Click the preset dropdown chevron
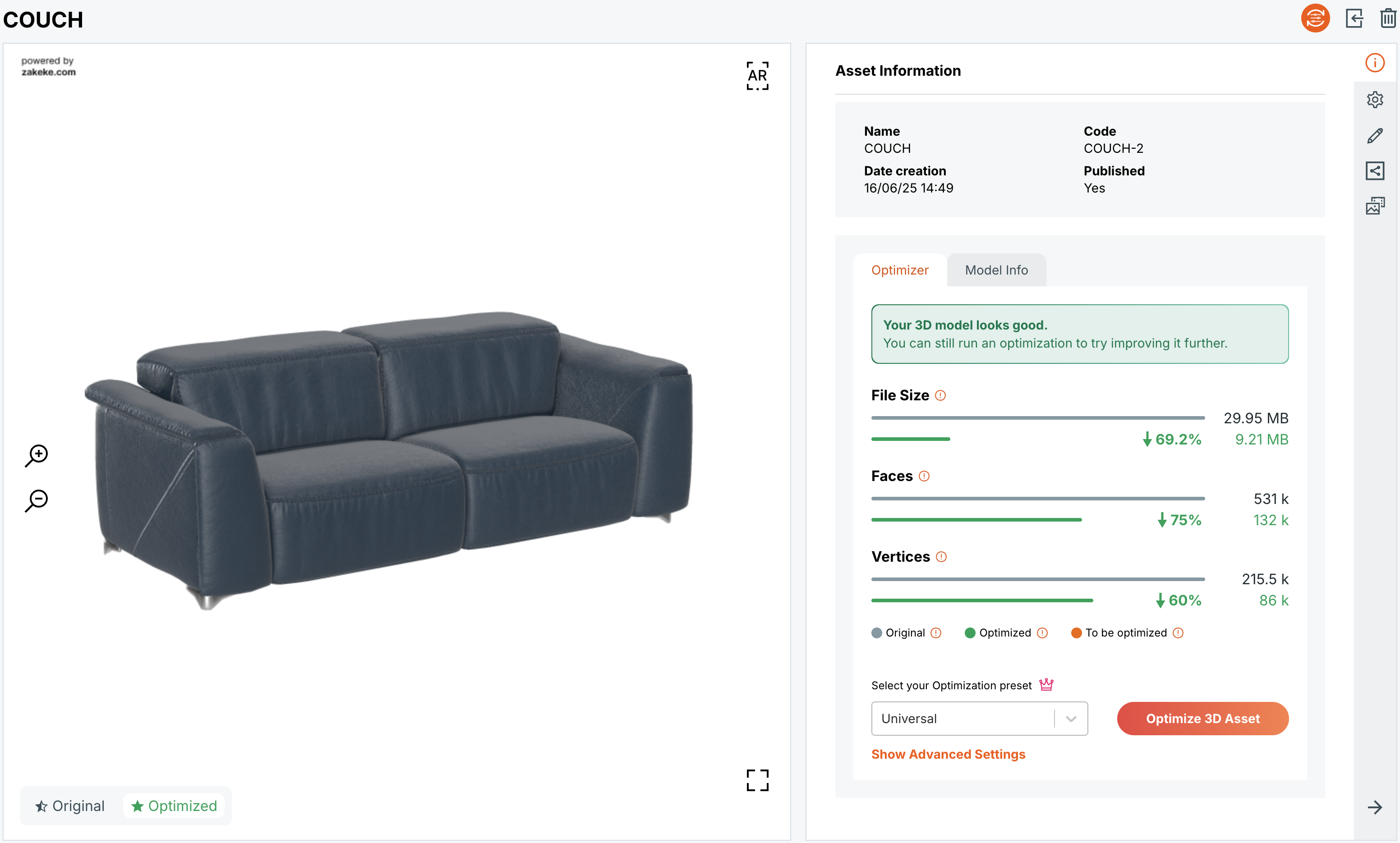This screenshot has width=1400, height=843. click(1071, 719)
